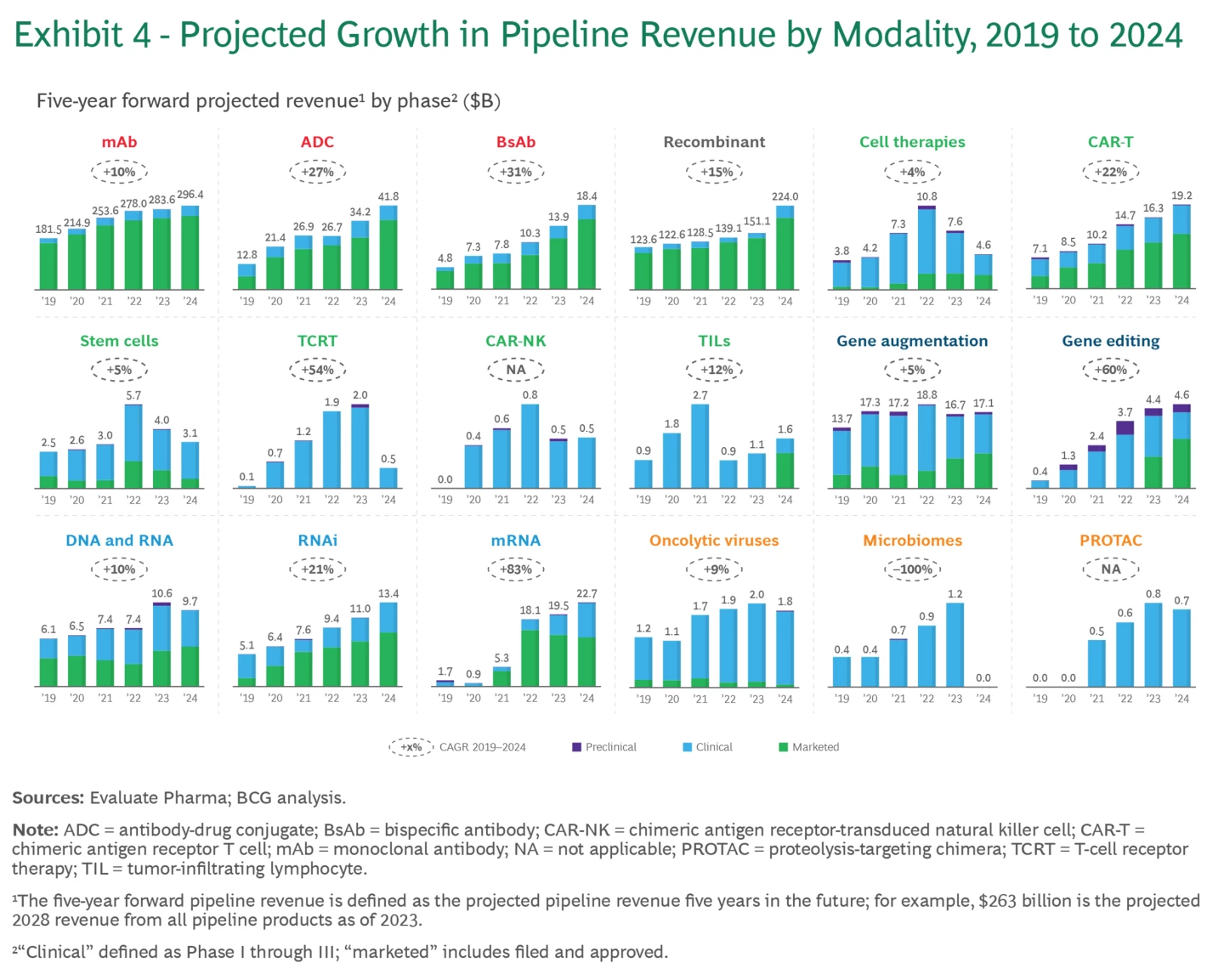Select the Oncolytic viruses chart title
Image resolution: width=1224 pixels, height=980 pixels.
(714, 541)
